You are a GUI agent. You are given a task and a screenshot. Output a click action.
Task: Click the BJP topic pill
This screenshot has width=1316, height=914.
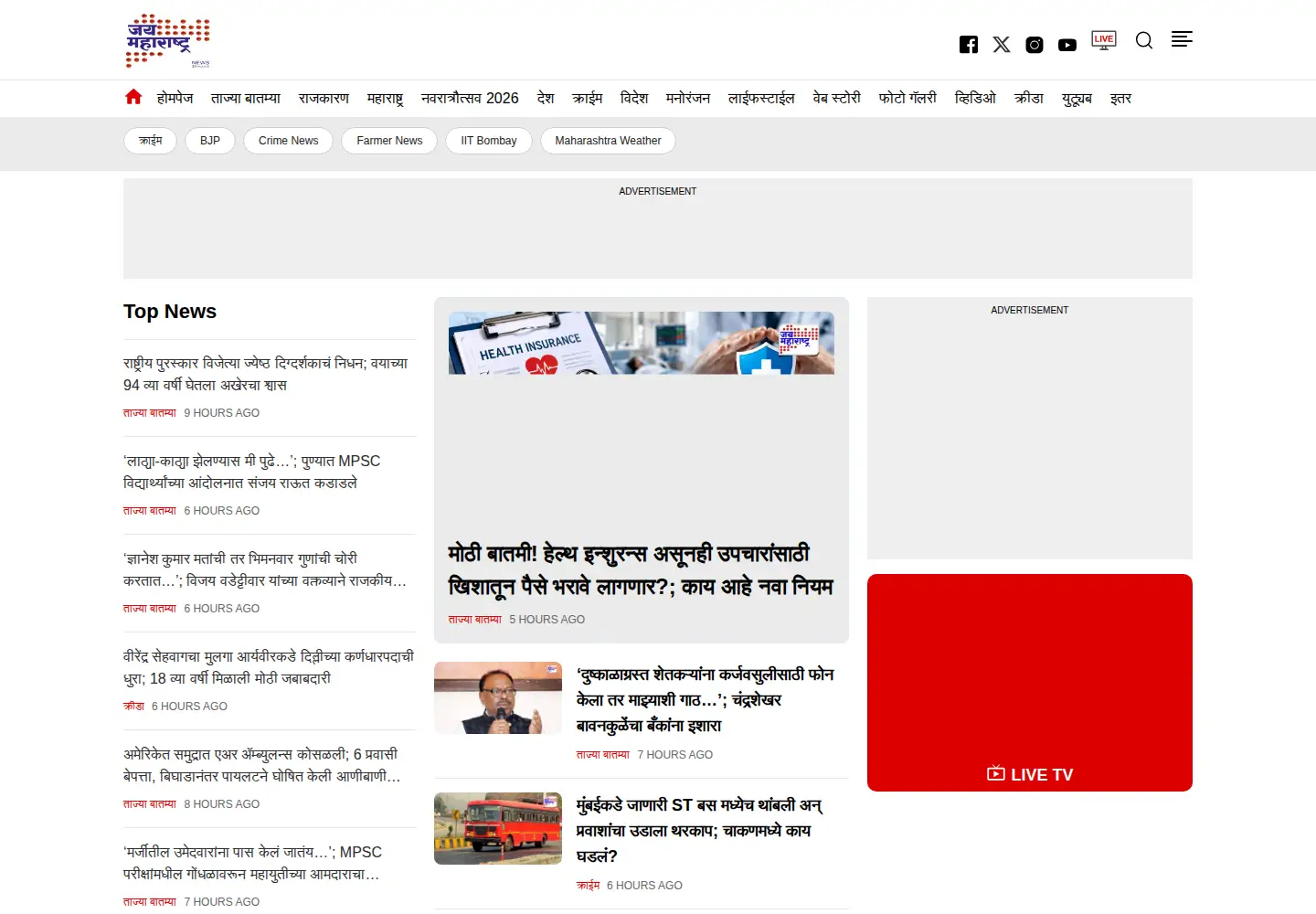pos(210,141)
